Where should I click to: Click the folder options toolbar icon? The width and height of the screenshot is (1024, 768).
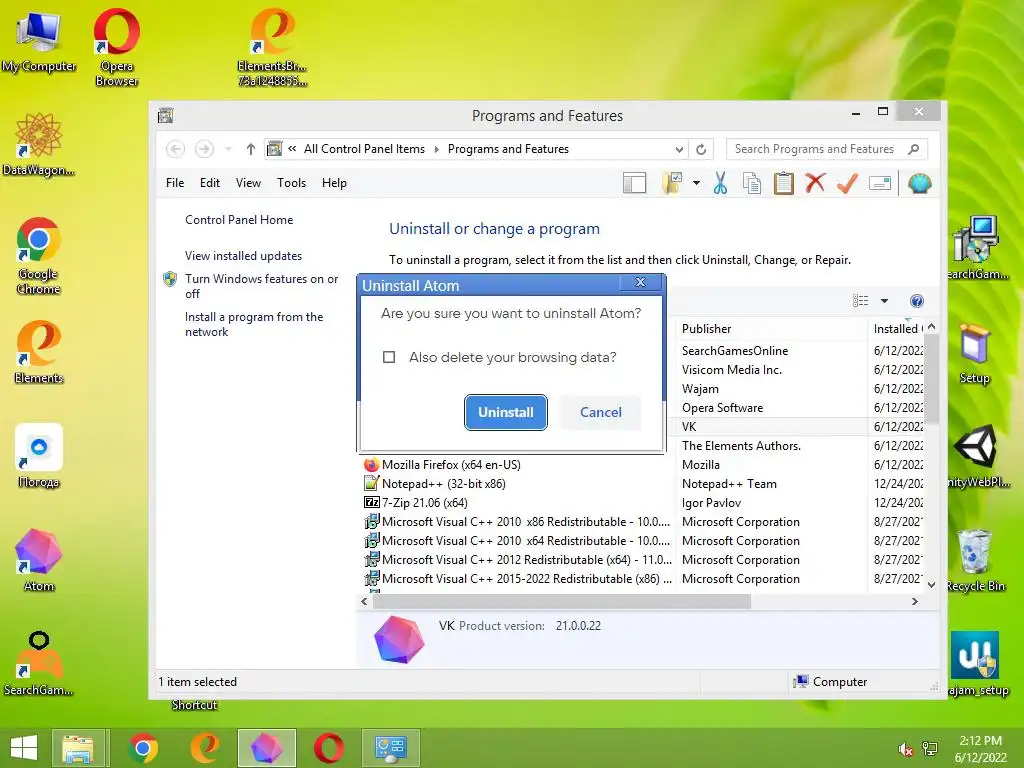pyautogui.click(x=672, y=184)
